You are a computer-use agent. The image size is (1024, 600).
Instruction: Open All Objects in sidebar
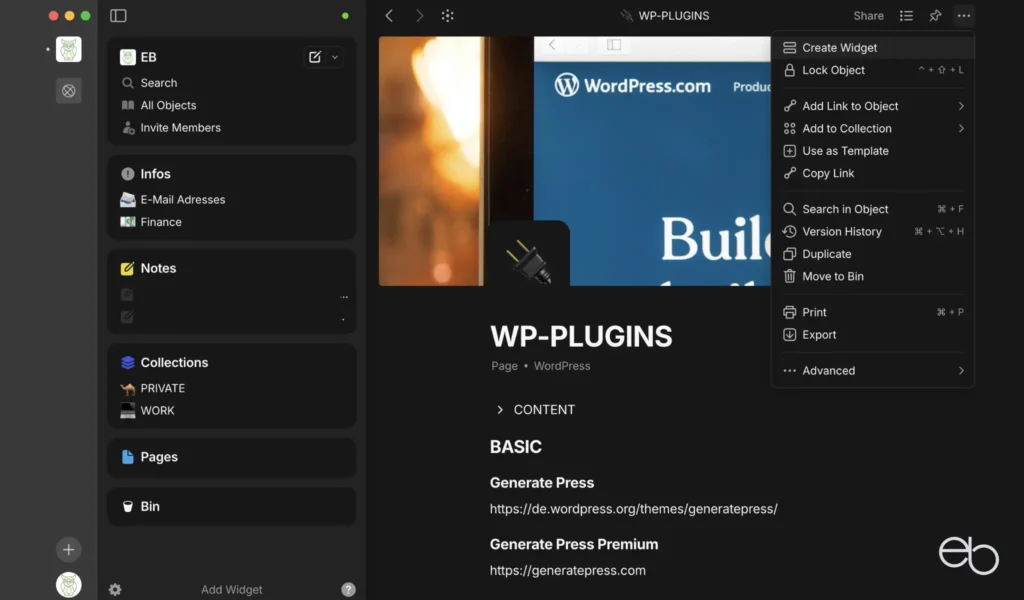click(168, 105)
